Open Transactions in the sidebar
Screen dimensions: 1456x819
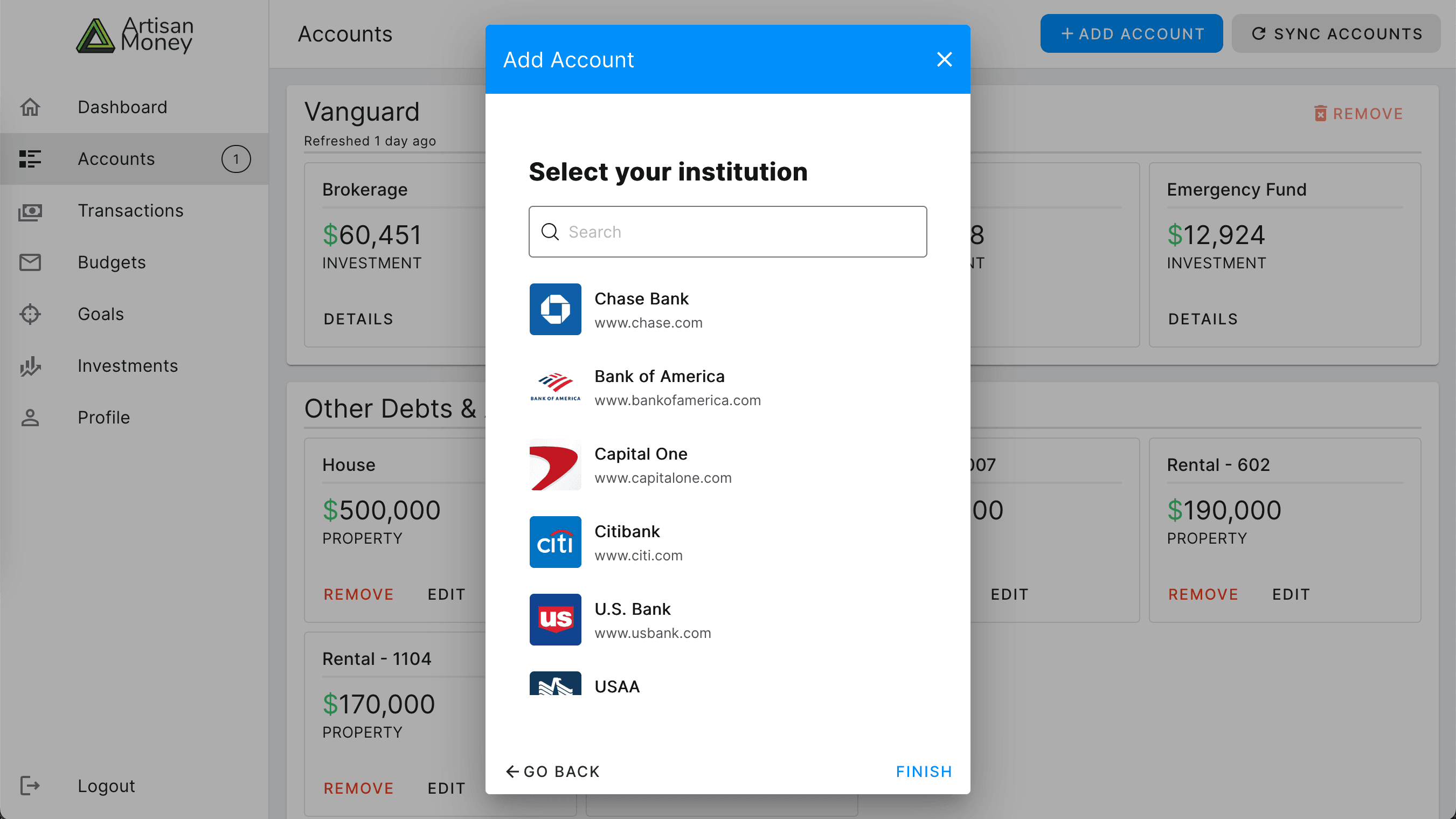[x=134, y=210]
